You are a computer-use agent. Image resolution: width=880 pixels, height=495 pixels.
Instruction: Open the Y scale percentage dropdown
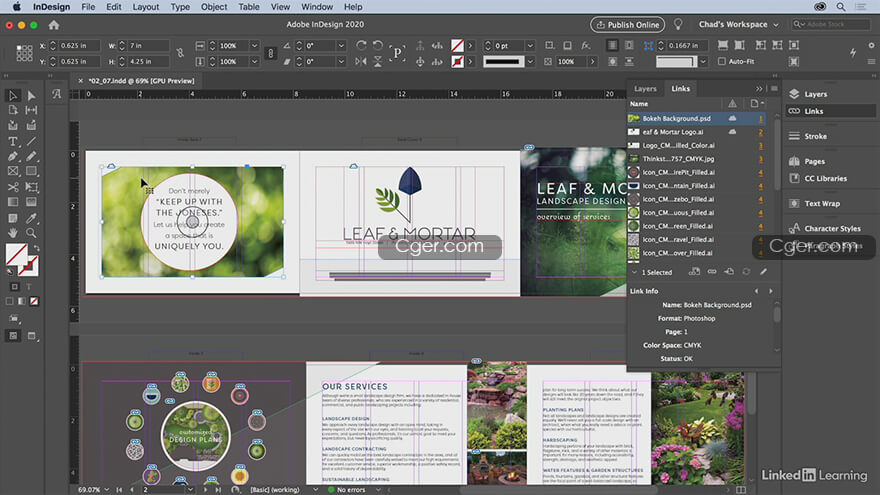click(254, 61)
